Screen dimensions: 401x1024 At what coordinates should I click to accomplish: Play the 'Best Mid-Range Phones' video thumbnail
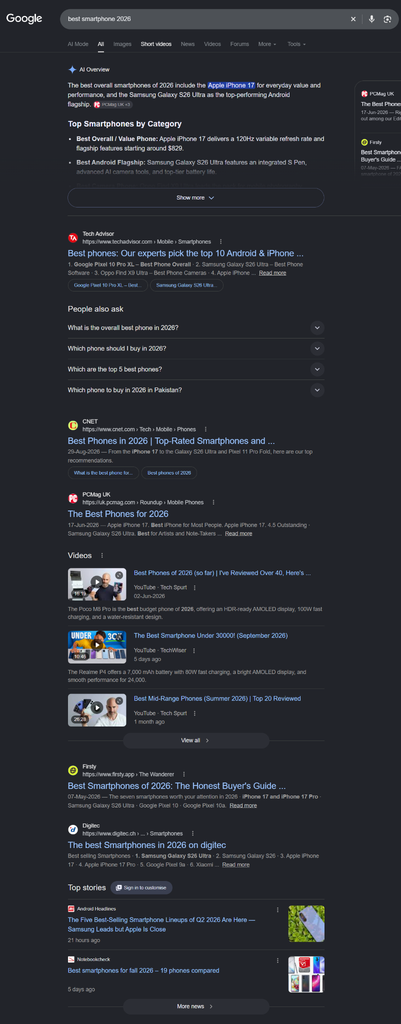pos(97,710)
